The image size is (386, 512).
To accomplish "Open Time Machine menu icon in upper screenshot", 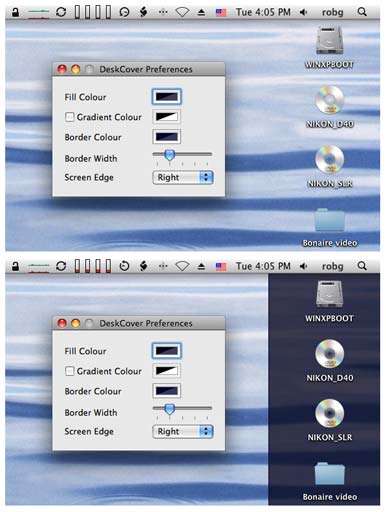I will coord(124,12).
